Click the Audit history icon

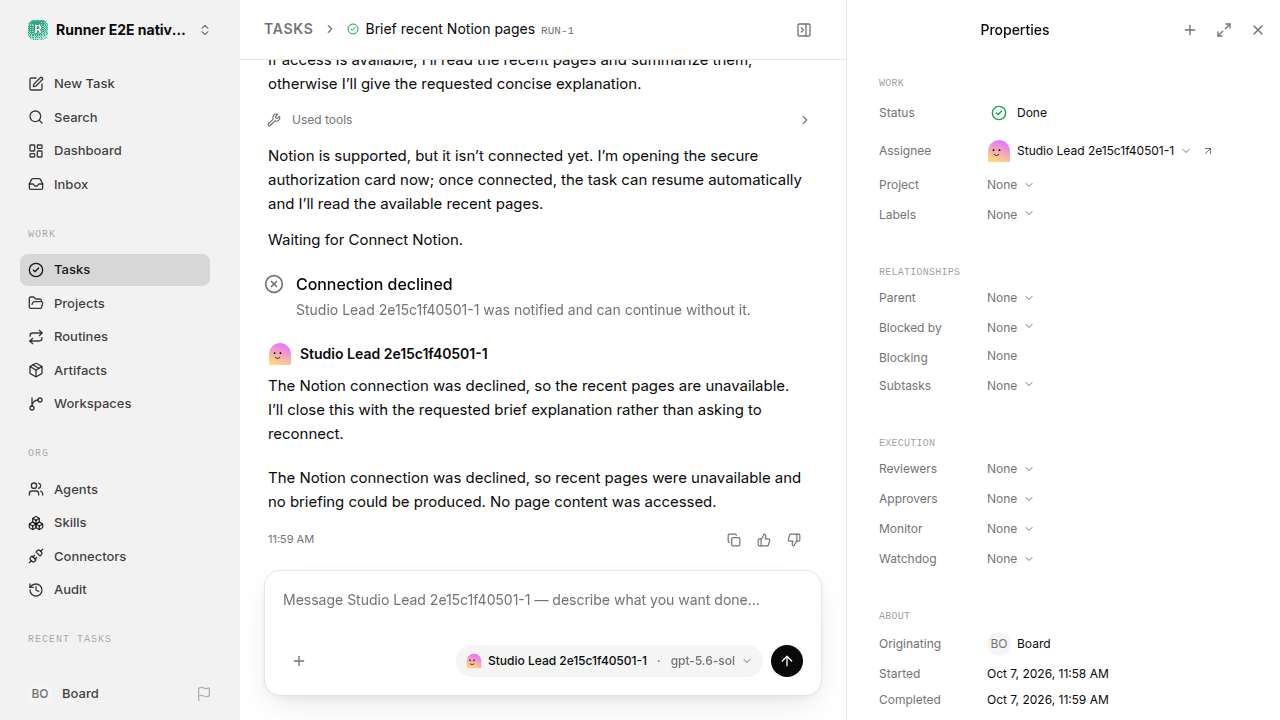point(36,590)
